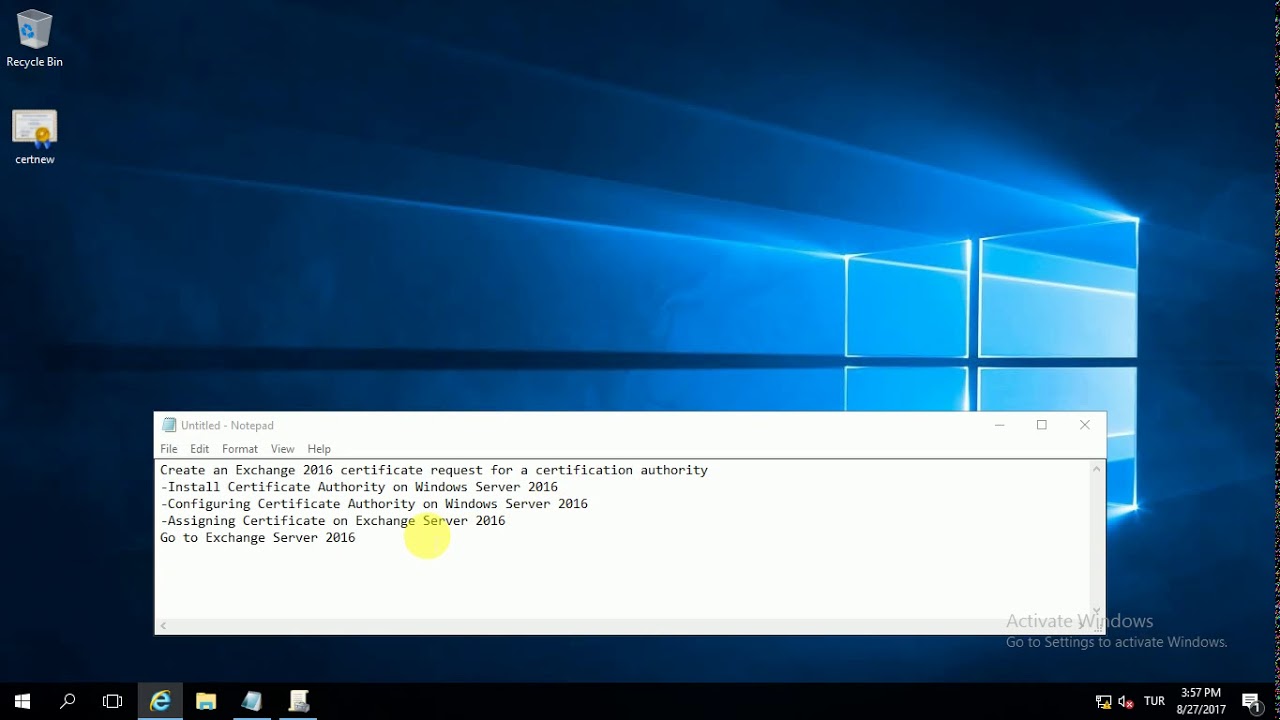Click the line '-Assigning Certificate on Exchange Server 2016'
1280x720 pixels.
333,521
